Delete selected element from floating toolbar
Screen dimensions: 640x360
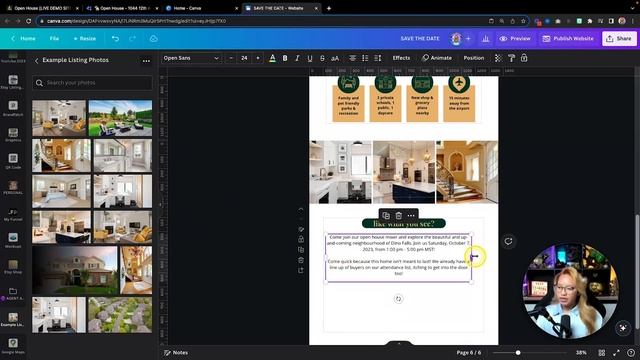(x=398, y=216)
